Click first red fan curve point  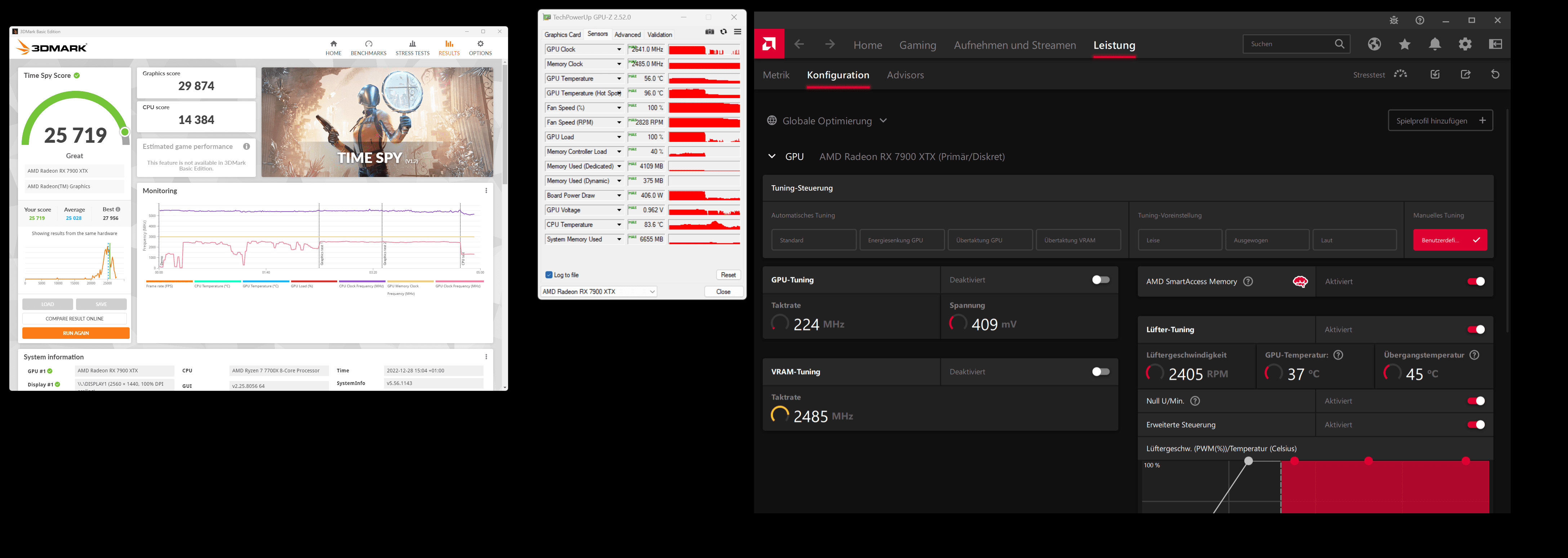(1295, 461)
